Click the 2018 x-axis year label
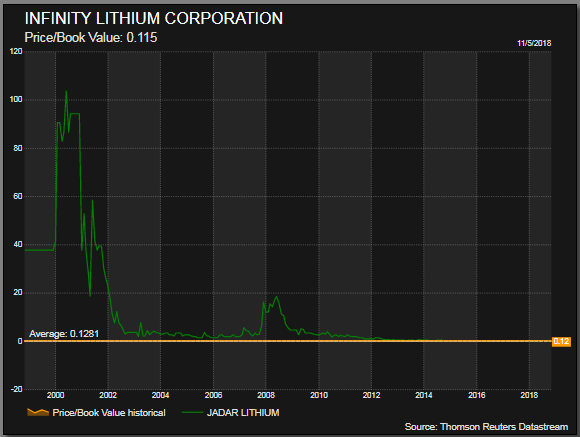580x437 pixels. tap(529, 395)
